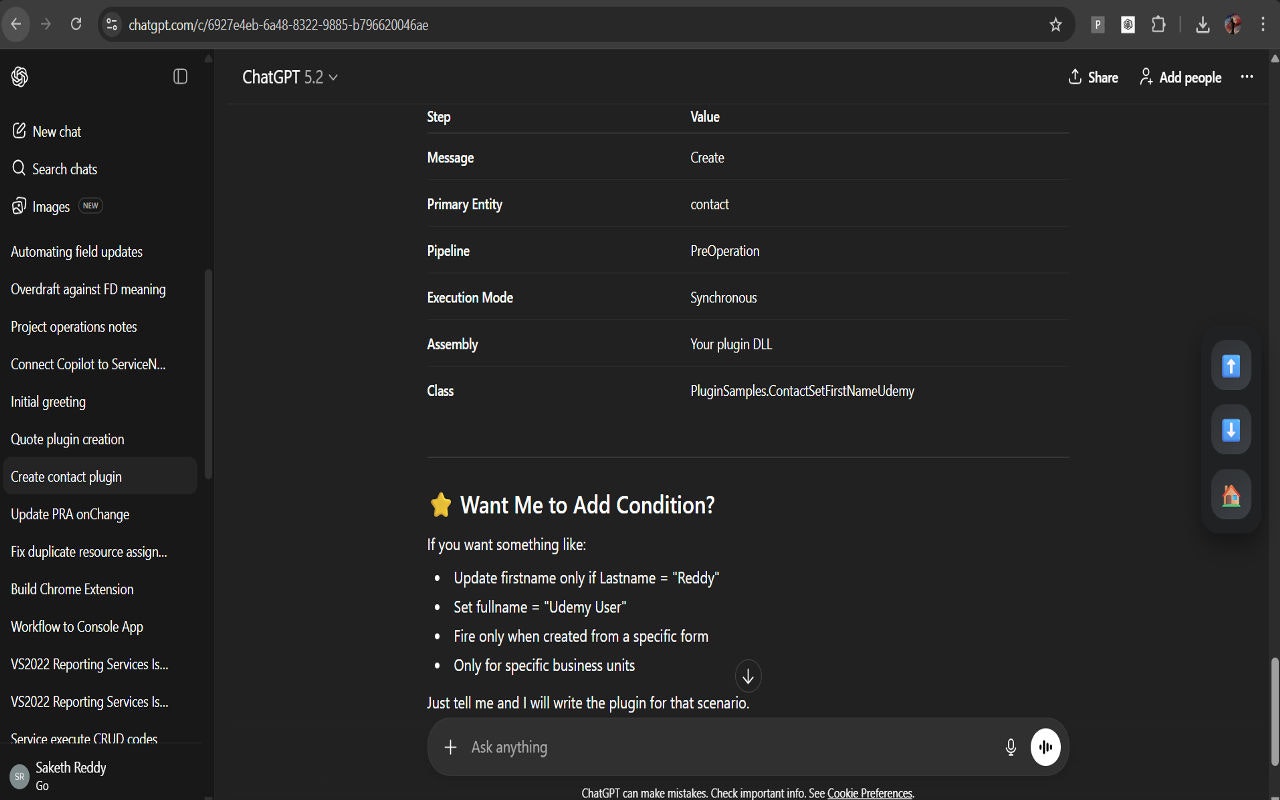The height and width of the screenshot is (800, 1280).
Task: Click the floating home icon button
Action: click(1230, 494)
